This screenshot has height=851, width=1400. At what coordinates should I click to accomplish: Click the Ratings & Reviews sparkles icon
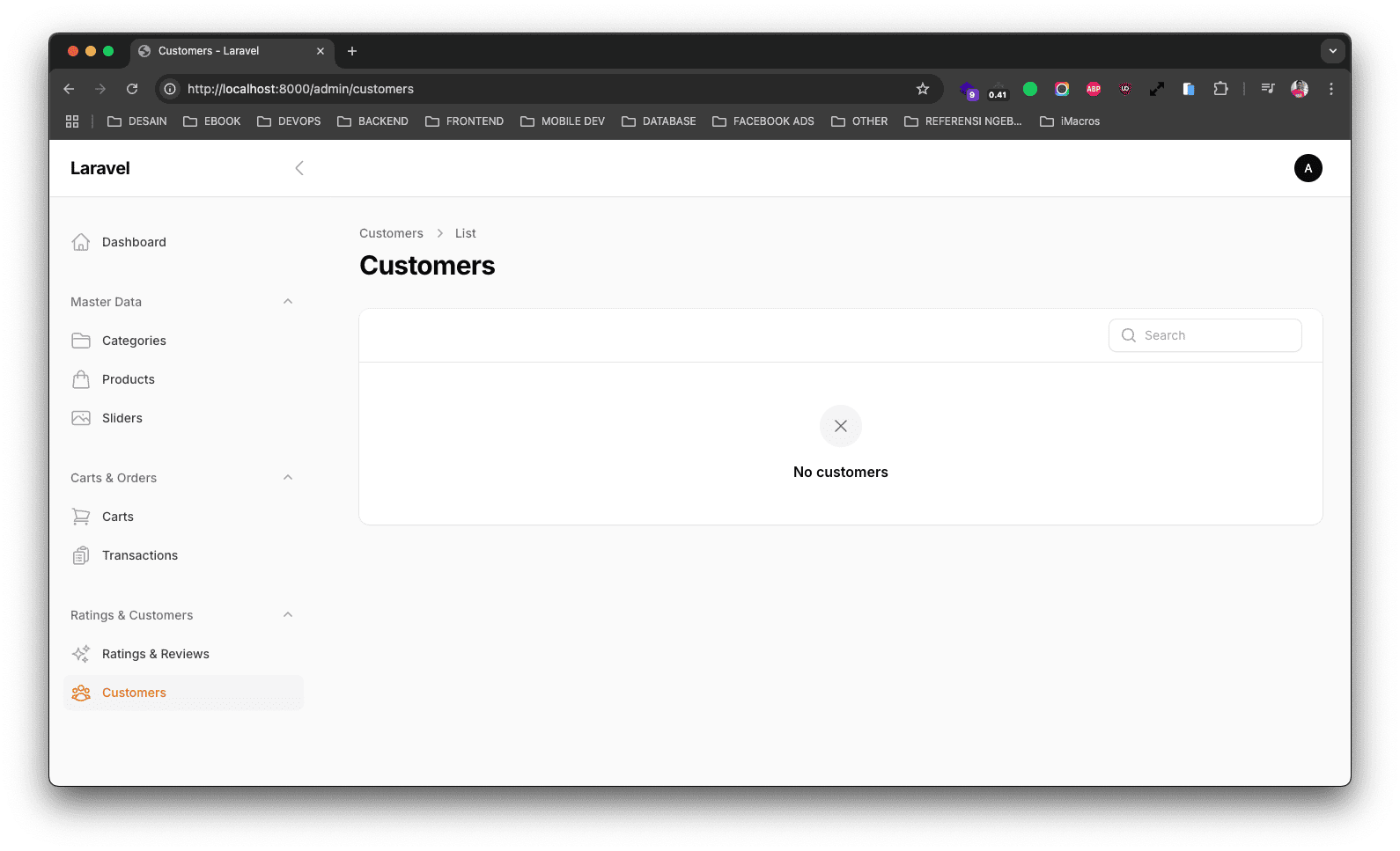click(x=81, y=654)
